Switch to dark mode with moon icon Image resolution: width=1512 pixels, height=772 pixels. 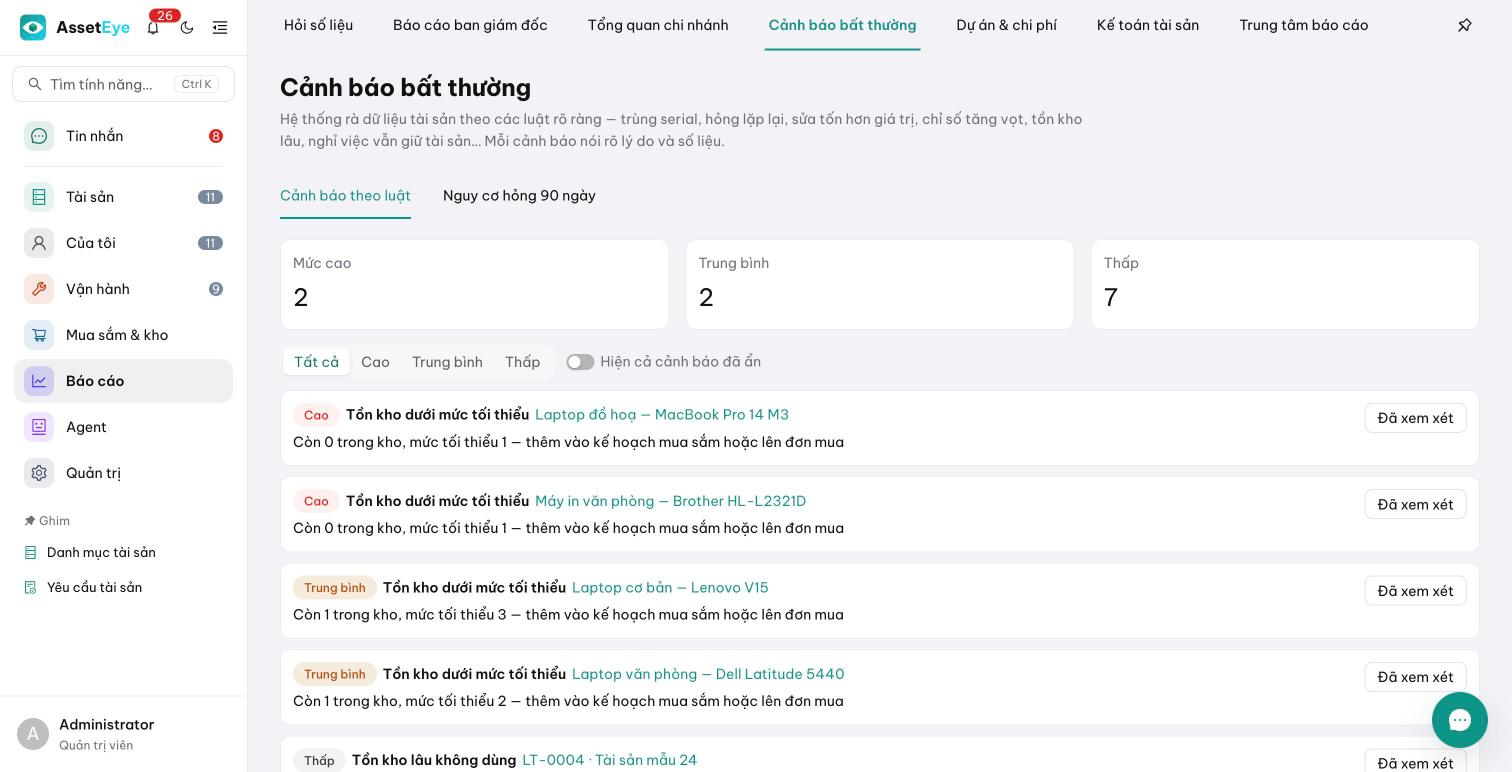pyautogui.click(x=187, y=28)
